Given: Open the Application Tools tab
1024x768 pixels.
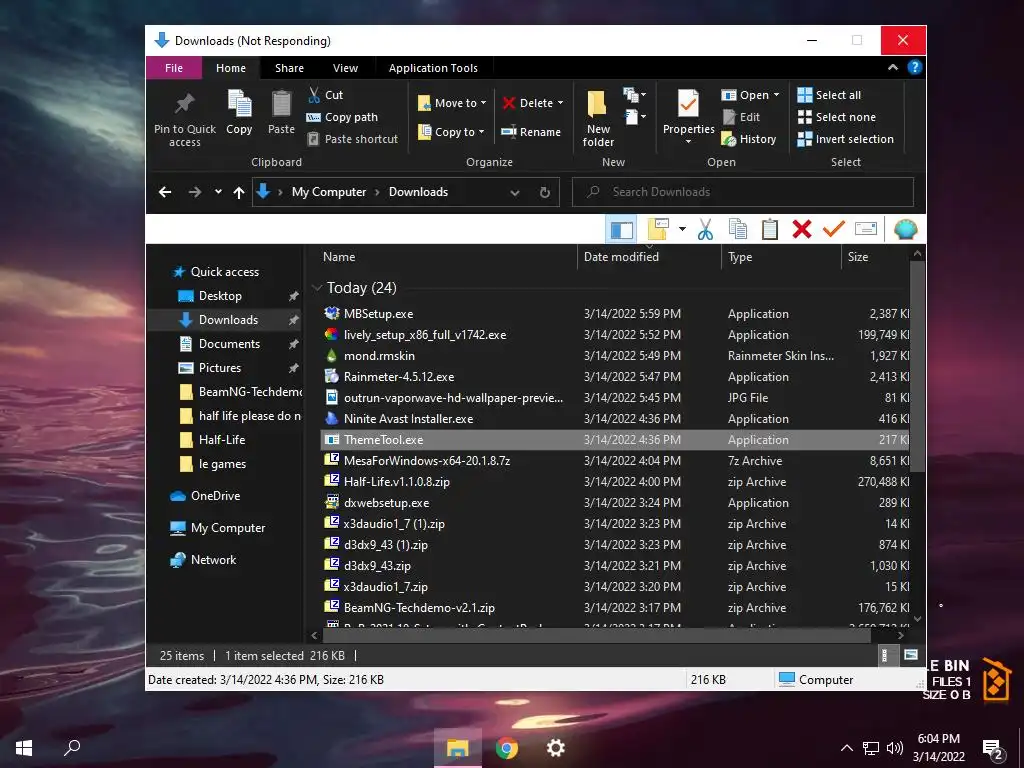Looking at the screenshot, I should (x=433, y=68).
